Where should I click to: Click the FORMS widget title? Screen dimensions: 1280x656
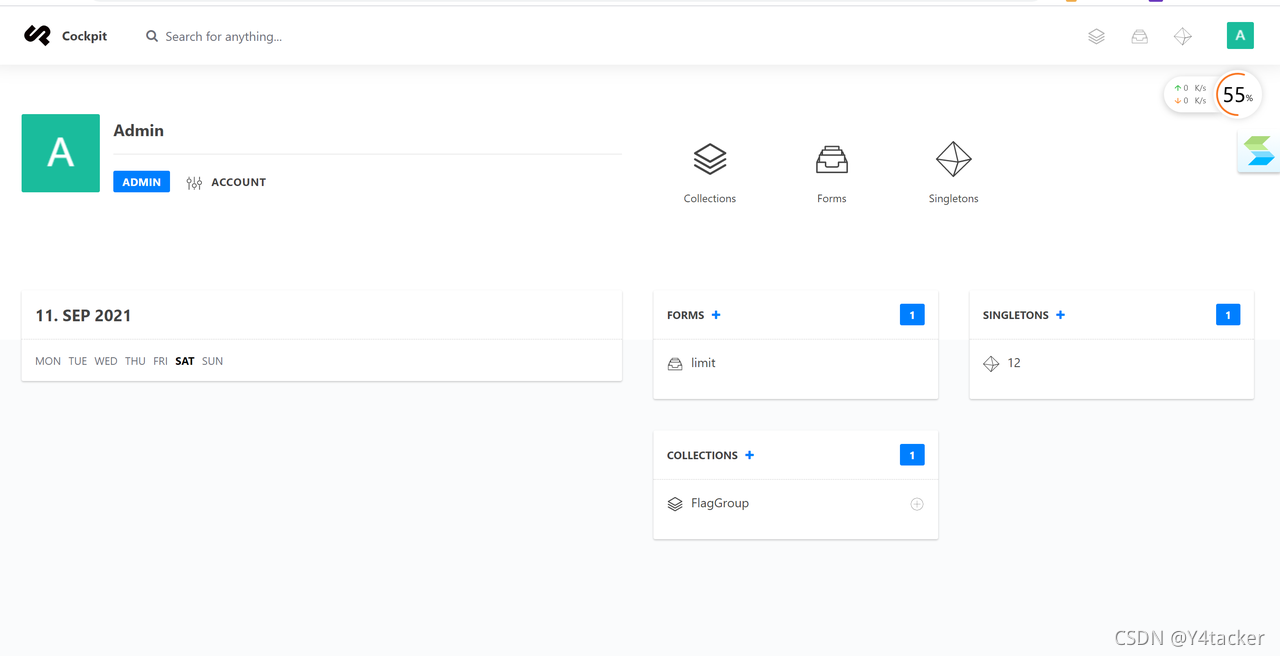[x=686, y=315]
